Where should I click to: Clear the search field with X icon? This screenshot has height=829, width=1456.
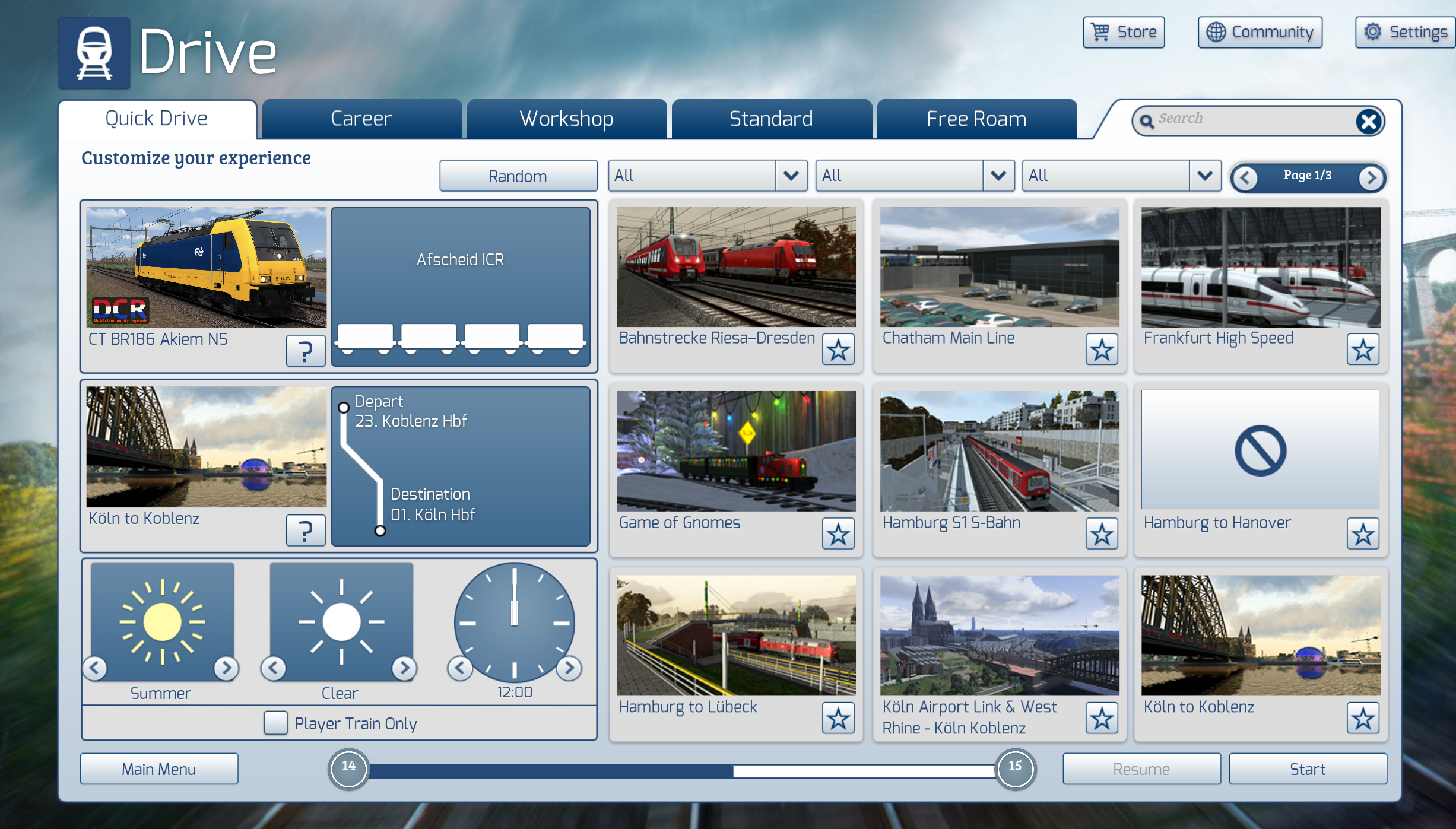[x=1369, y=122]
